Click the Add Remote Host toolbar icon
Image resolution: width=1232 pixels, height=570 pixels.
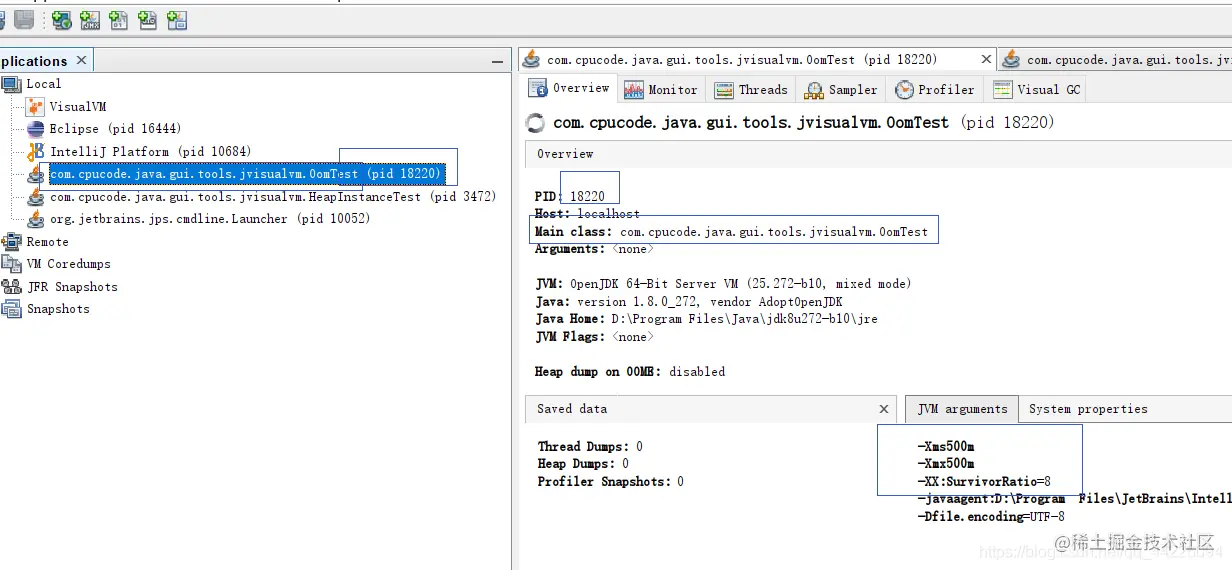point(62,19)
